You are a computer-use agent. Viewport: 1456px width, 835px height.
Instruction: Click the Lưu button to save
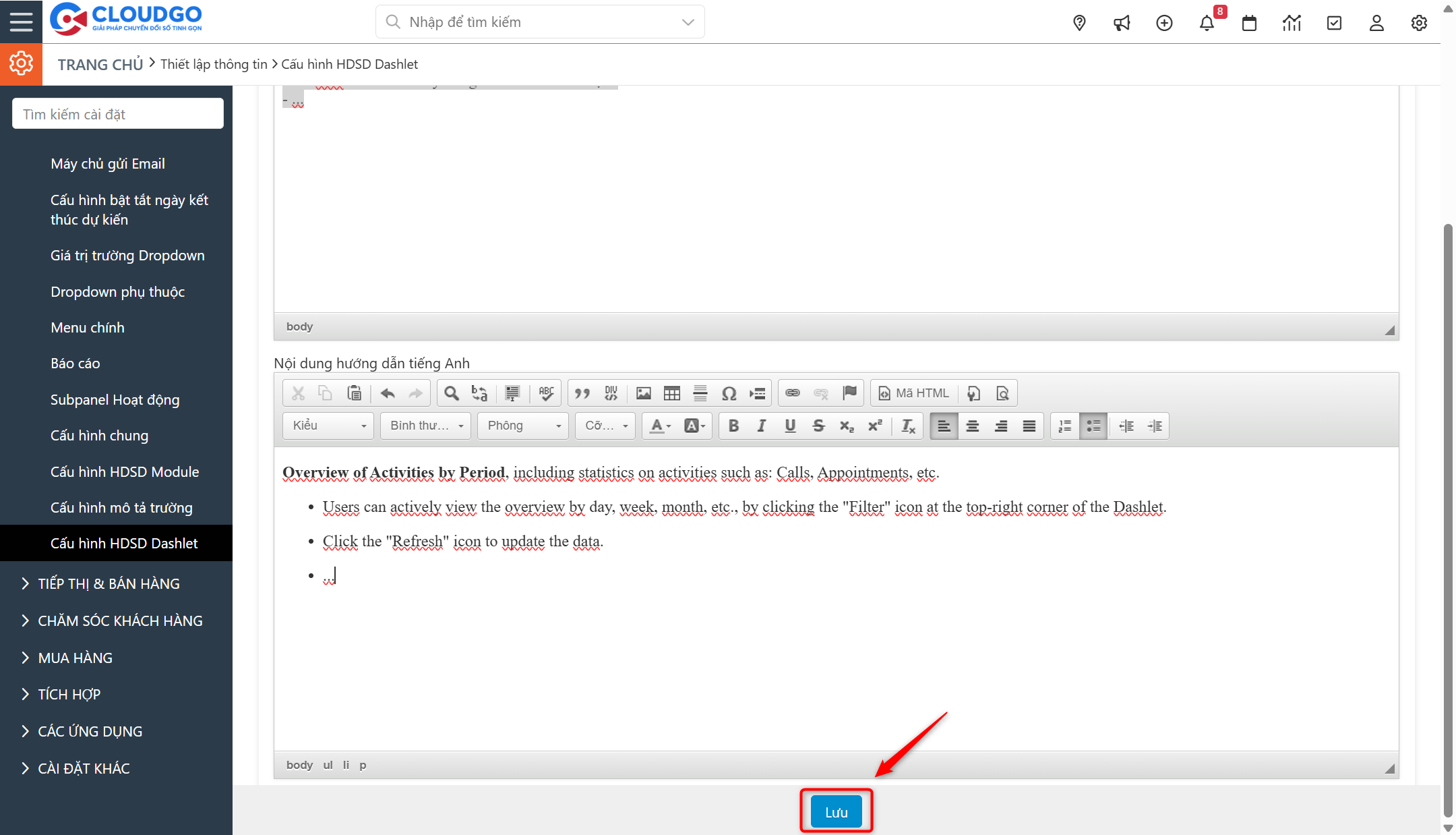coord(836,811)
